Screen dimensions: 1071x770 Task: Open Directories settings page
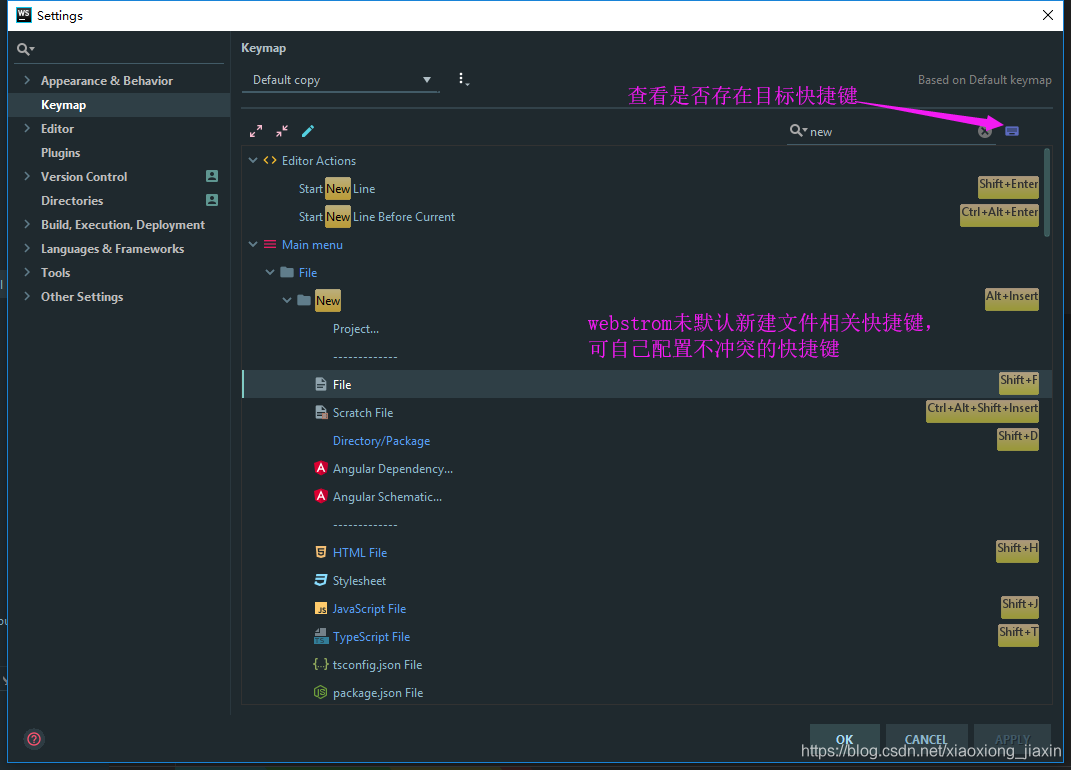pos(72,200)
